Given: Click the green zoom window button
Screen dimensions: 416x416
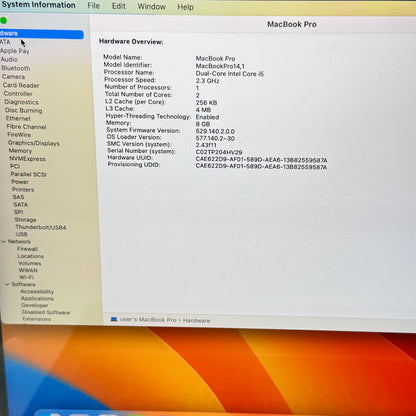Looking at the screenshot, I should 3,21.
